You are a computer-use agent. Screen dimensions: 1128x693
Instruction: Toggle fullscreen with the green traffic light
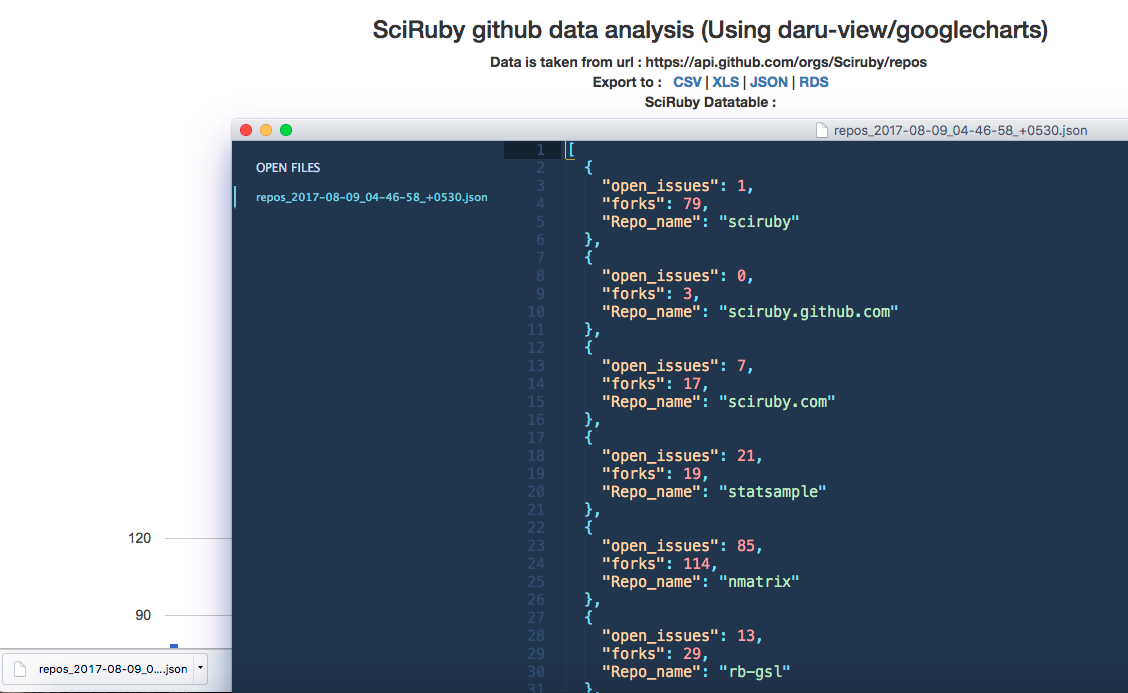(x=286, y=129)
